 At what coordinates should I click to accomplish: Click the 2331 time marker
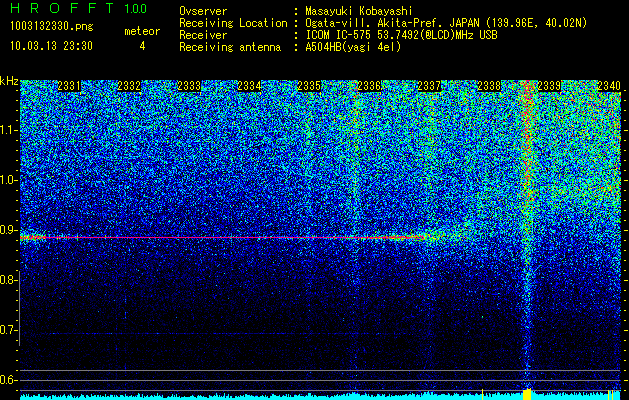pyautogui.click(x=69, y=86)
